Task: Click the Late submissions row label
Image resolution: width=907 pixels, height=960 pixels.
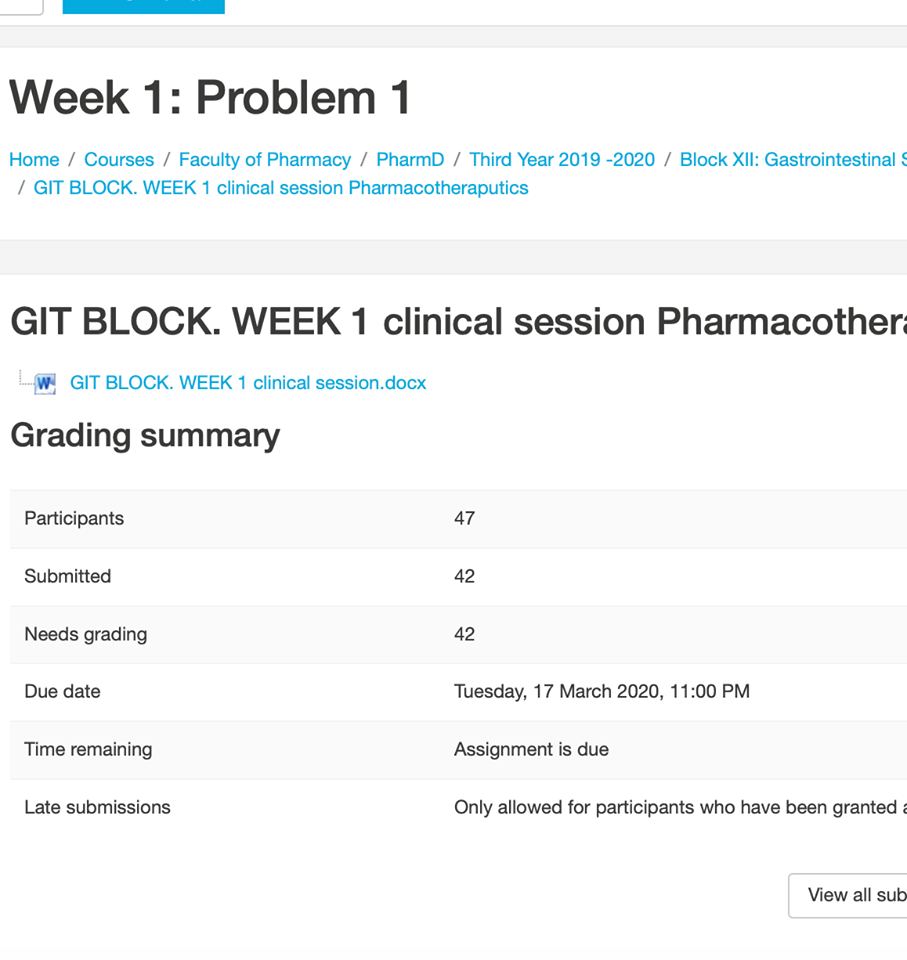Action: tap(97, 807)
